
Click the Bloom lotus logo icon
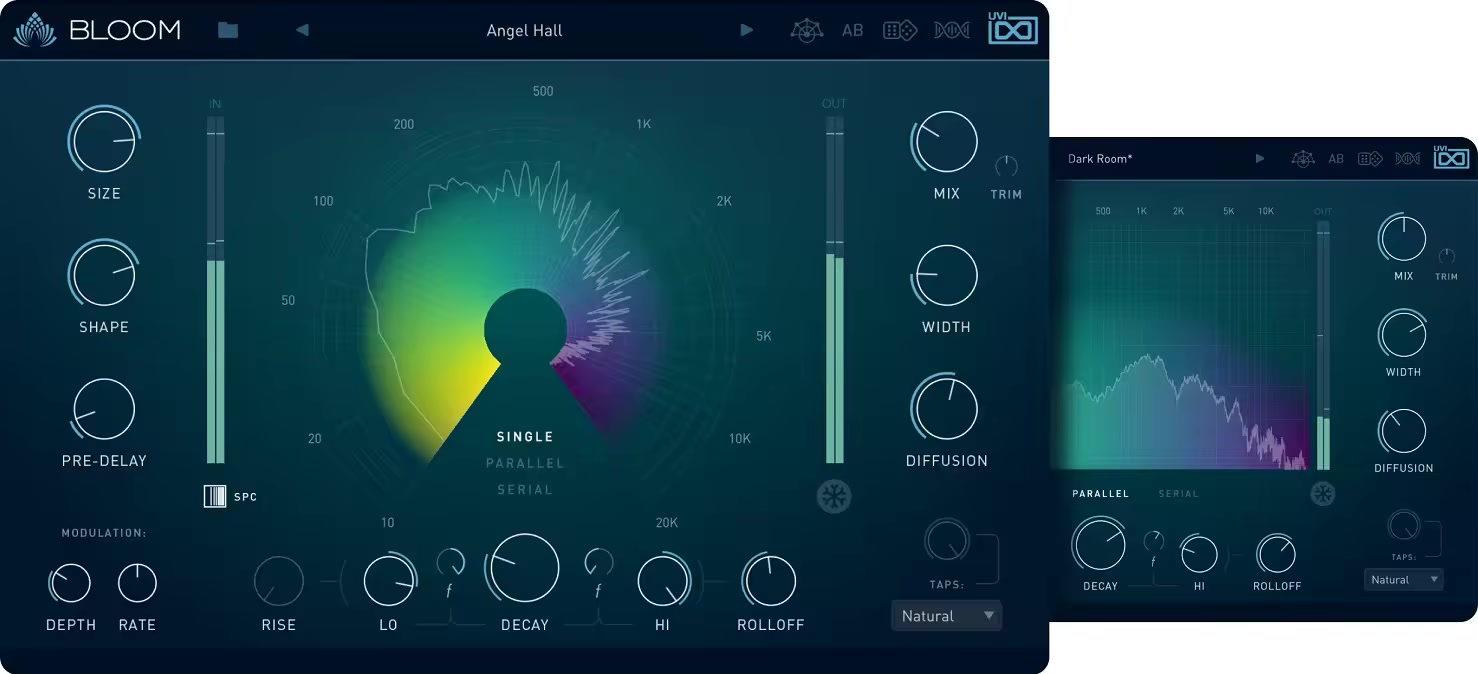coord(35,30)
